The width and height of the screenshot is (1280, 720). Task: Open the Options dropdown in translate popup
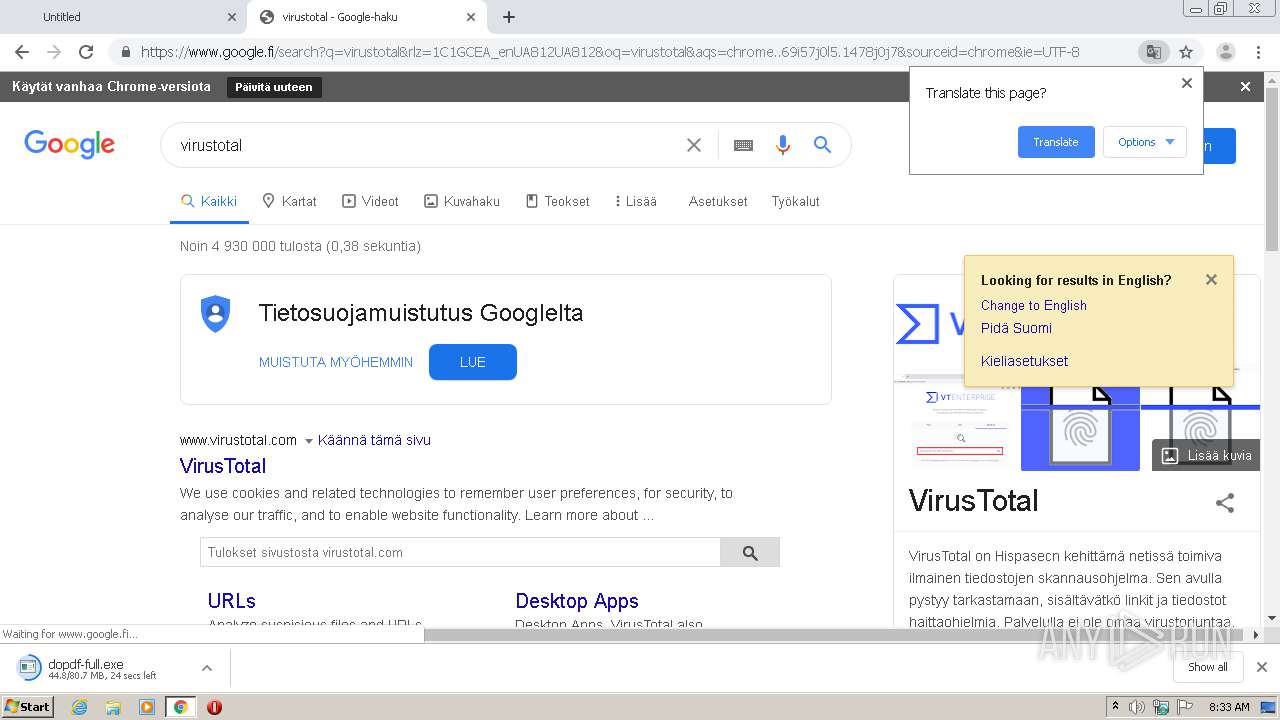pyautogui.click(x=1145, y=142)
